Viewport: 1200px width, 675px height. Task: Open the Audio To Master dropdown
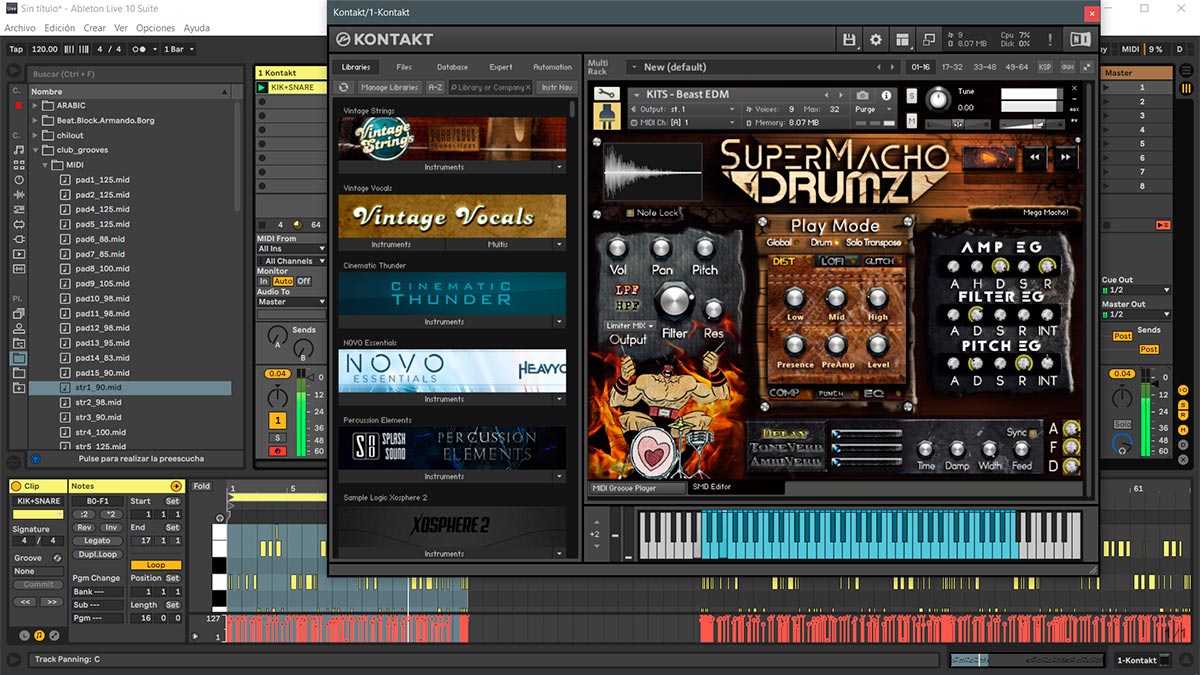(x=292, y=301)
